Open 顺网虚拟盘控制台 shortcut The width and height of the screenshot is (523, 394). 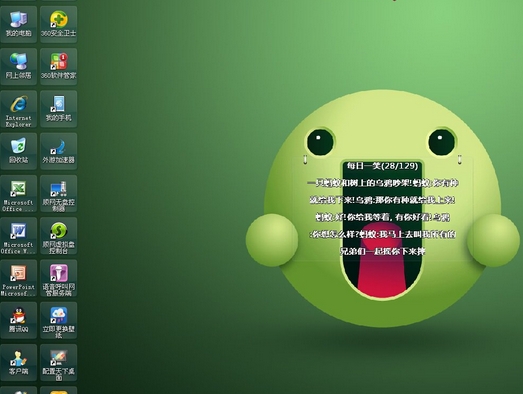[59, 236]
